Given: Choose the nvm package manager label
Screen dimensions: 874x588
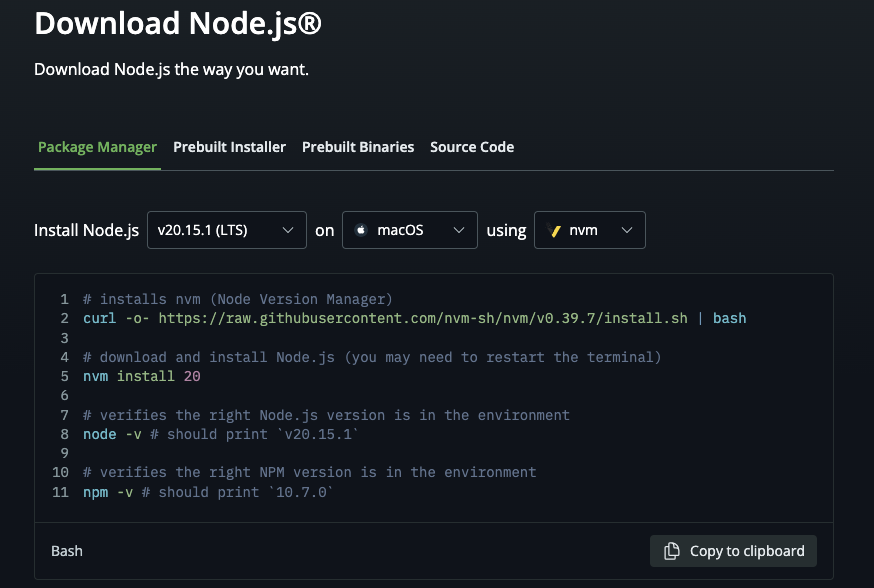Looking at the screenshot, I should (x=583, y=230).
